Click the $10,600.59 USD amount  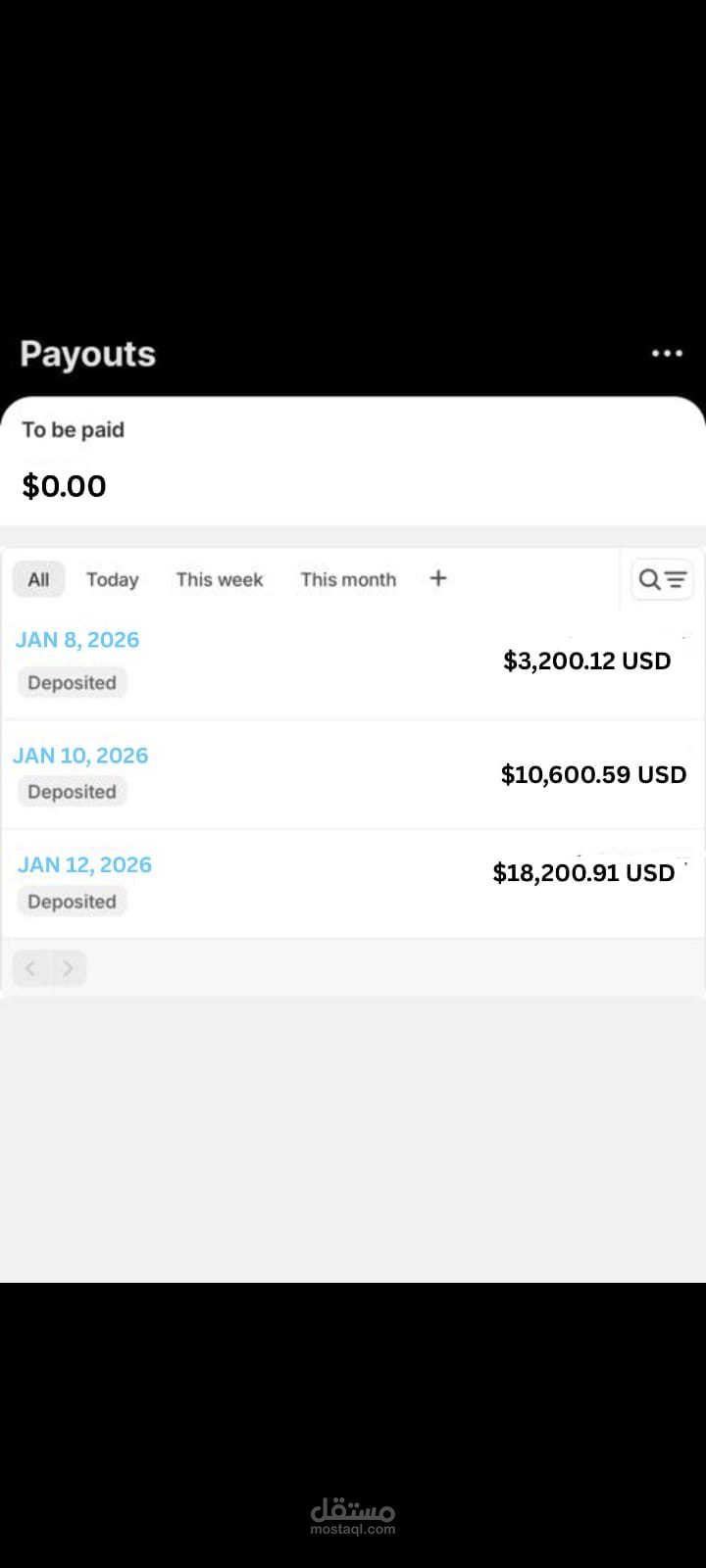pyautogui.click(x=592, y=774)
